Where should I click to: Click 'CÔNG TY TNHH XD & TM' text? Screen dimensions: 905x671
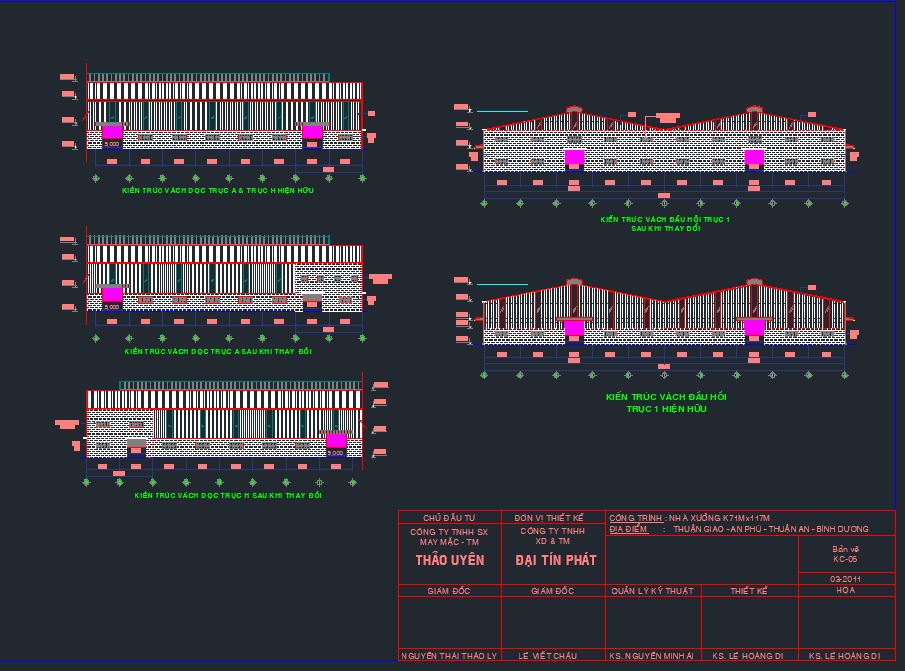(552, 536)
